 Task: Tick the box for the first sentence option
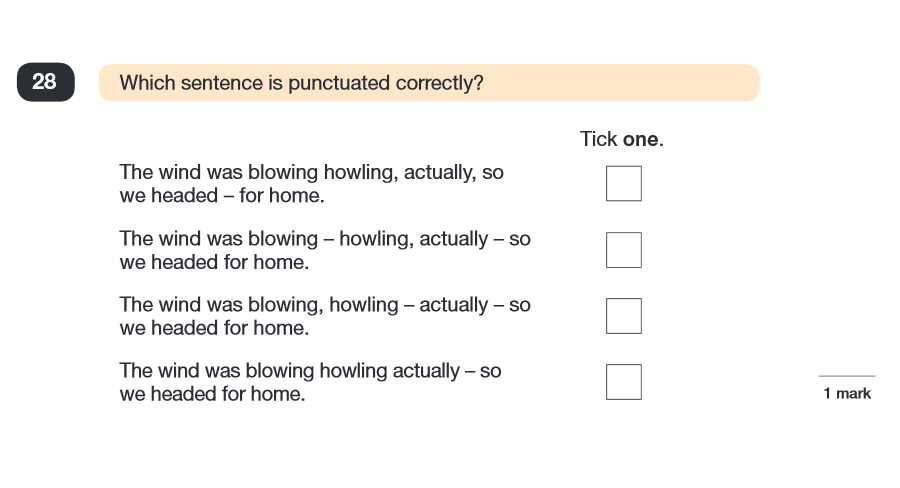[x=623, y=184]
